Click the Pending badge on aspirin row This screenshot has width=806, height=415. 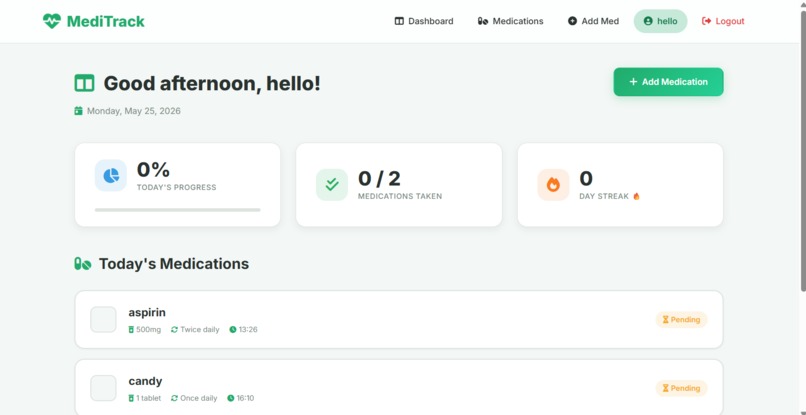coord(681,319)
